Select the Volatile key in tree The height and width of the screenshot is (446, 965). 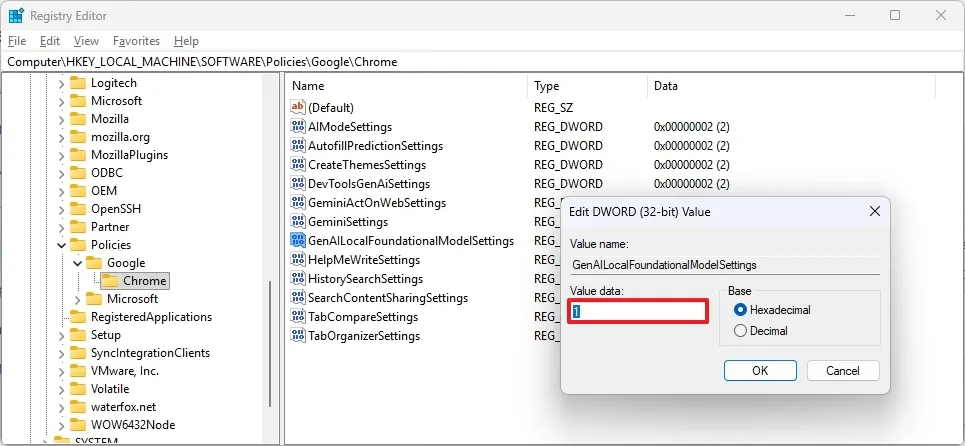coord(110,389)
